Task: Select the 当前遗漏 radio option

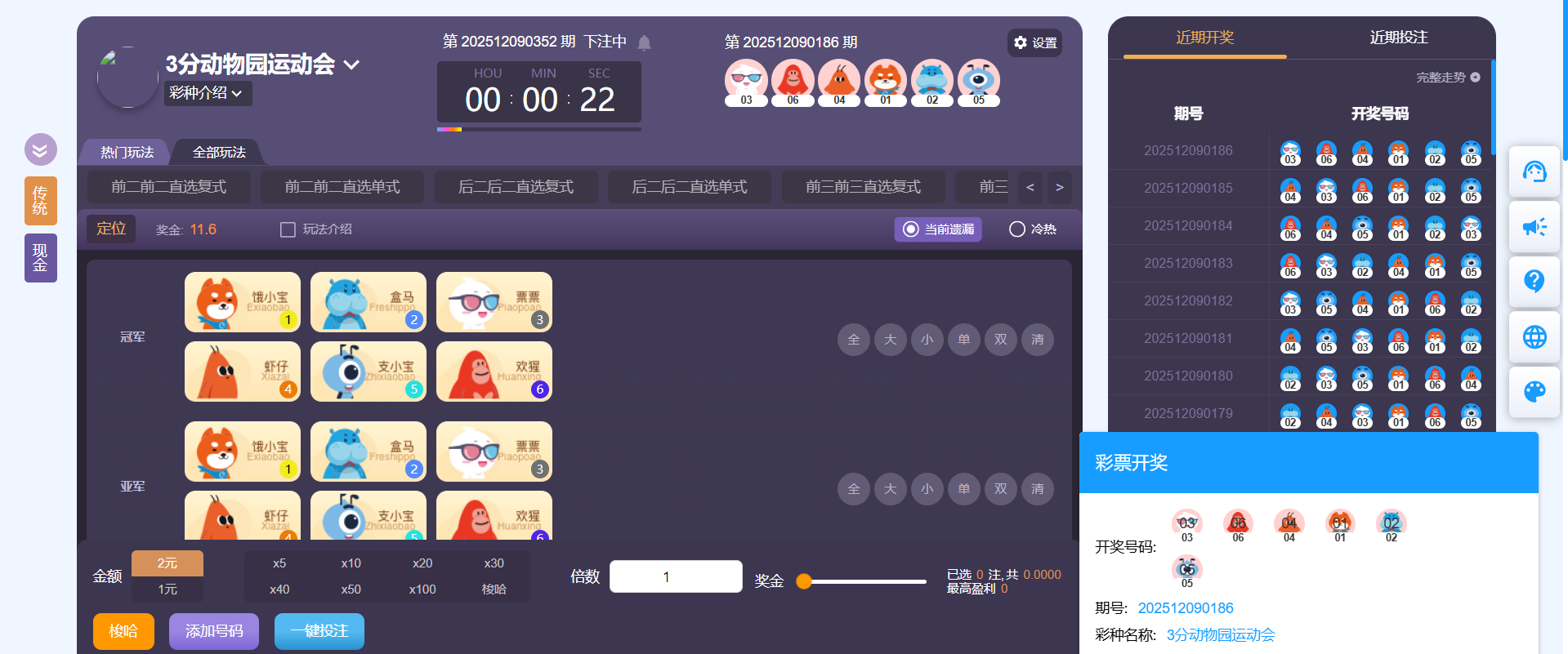Action: tap(910, 229)
